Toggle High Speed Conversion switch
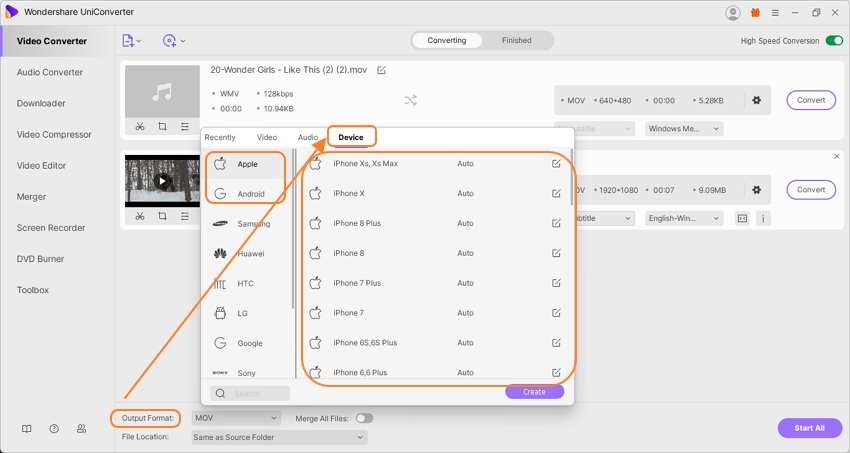850x453 pixels. point(834,41)
